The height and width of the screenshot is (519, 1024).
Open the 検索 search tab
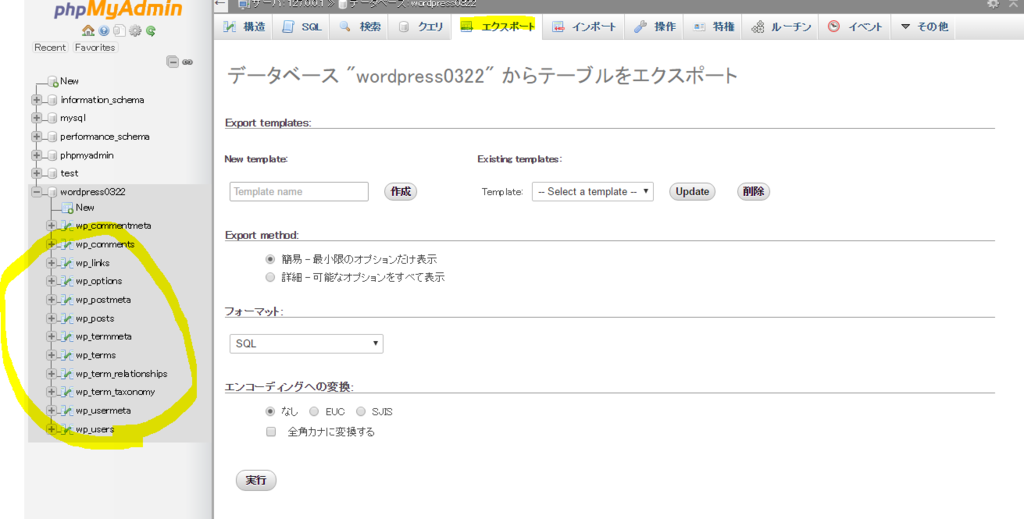pos(359,27)
